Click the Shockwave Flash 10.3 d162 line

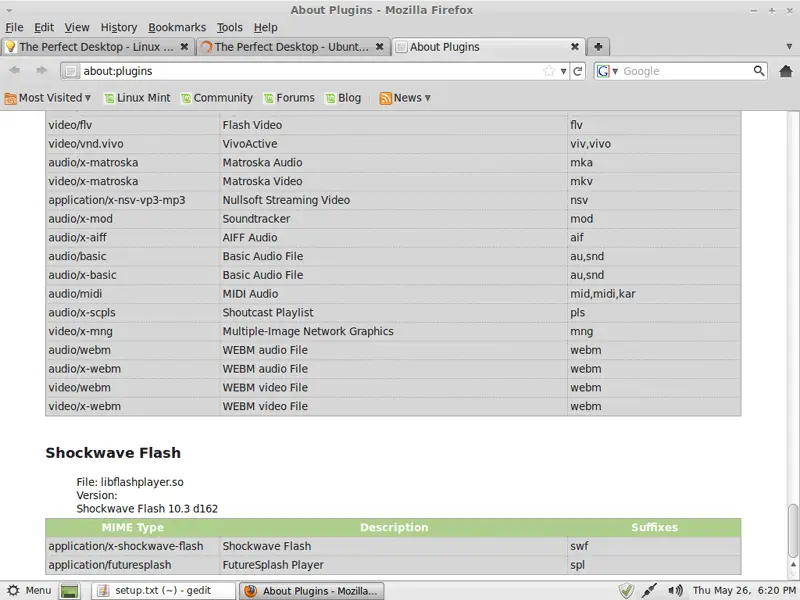[x=147, y=509]
